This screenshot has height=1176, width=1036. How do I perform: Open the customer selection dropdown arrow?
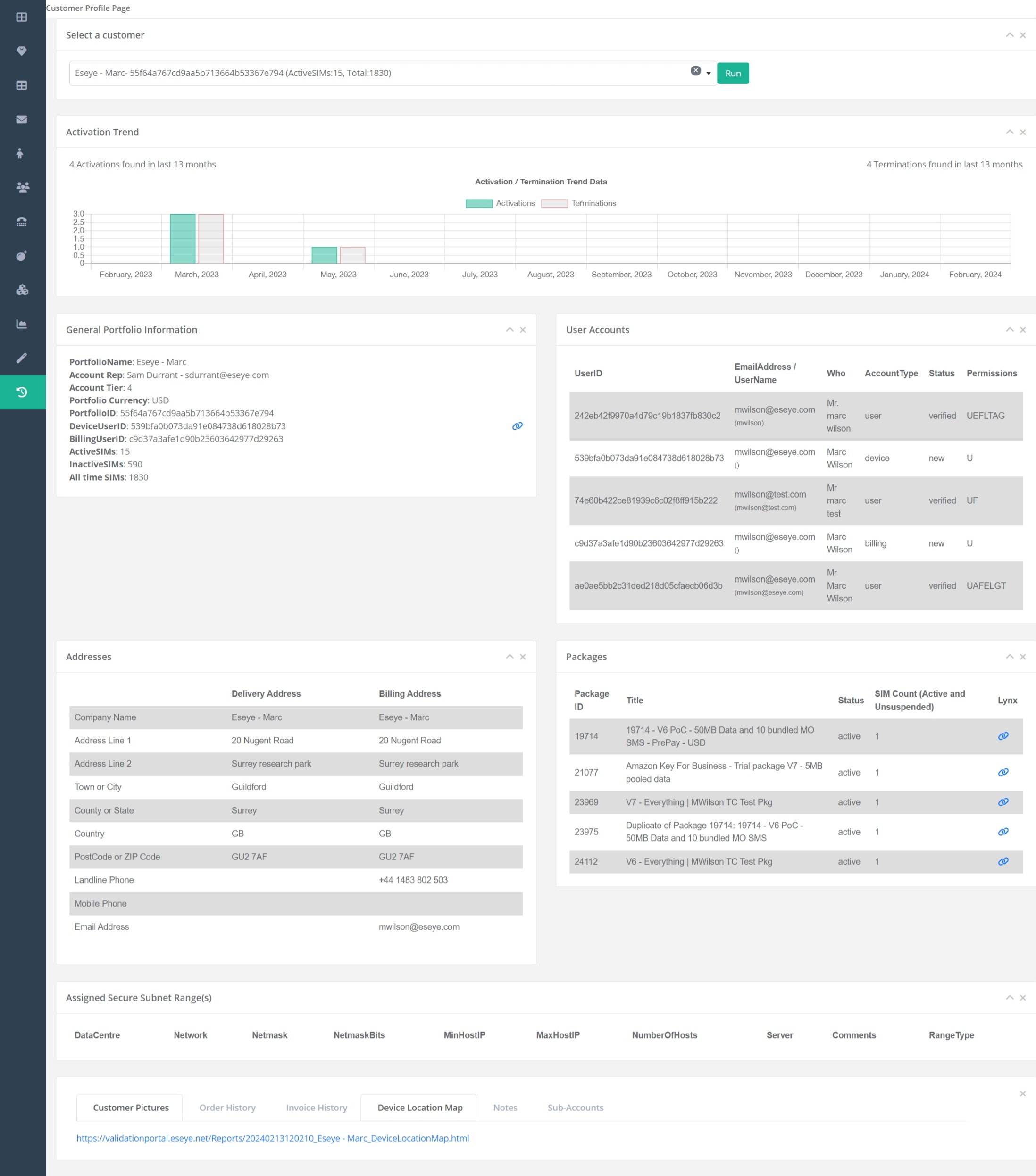(x=709, y=73)
